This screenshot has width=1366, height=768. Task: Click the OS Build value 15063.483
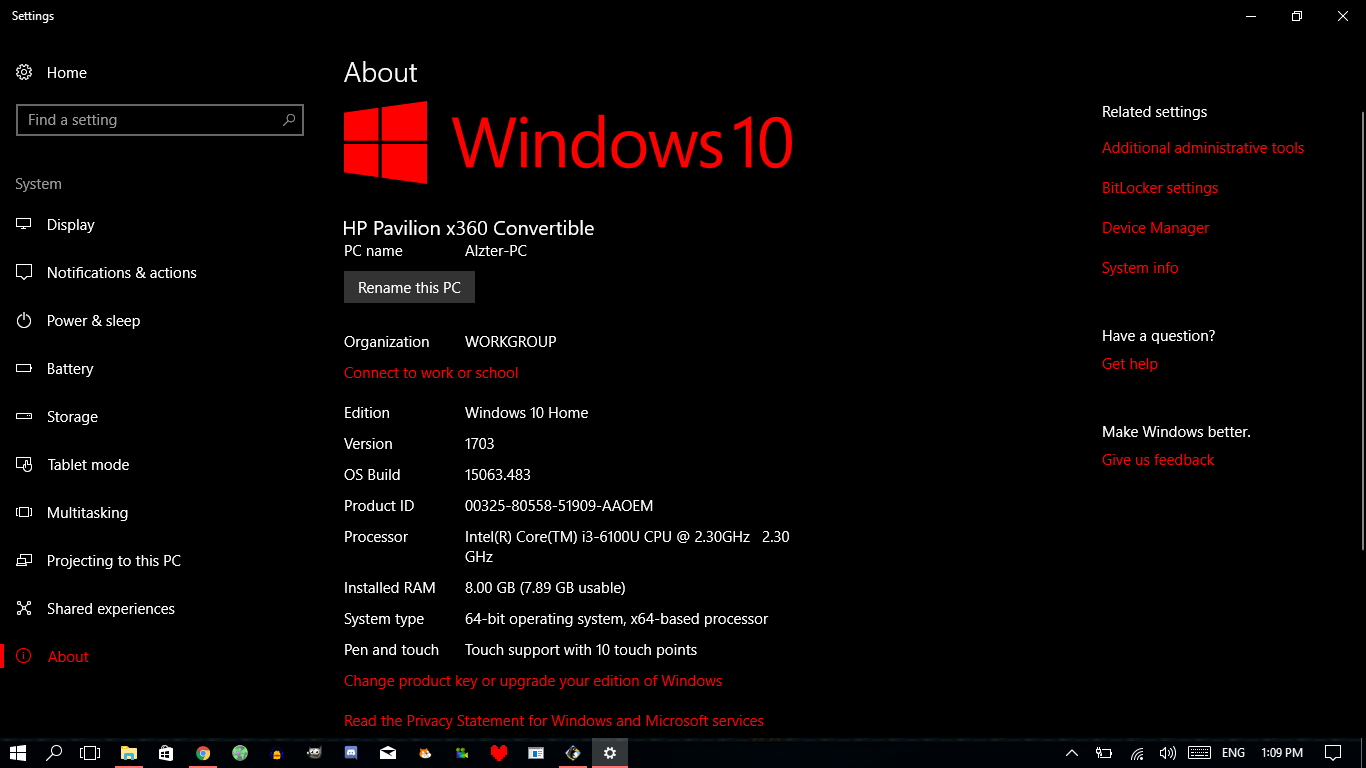[x=498, y=475]
